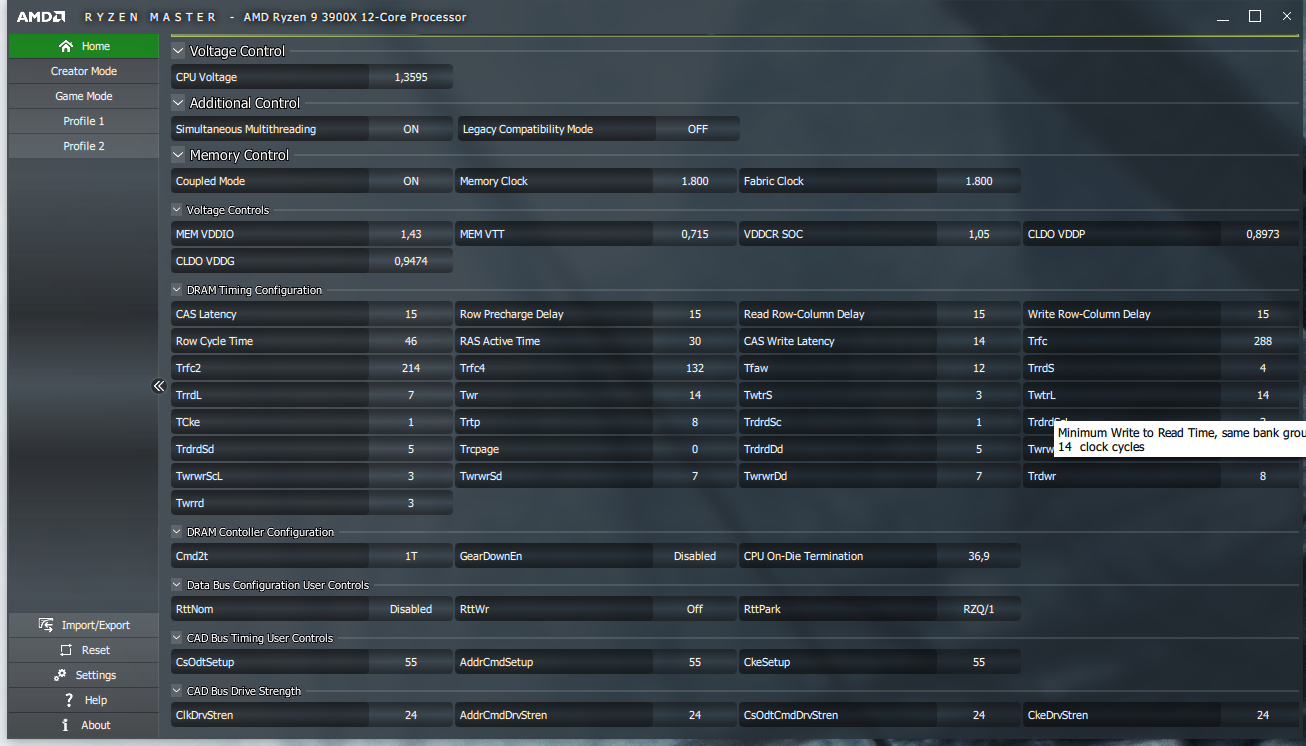Click MEM VDDIO value 1,43
The image size is (1306, 746).
(x=411, y=234)
